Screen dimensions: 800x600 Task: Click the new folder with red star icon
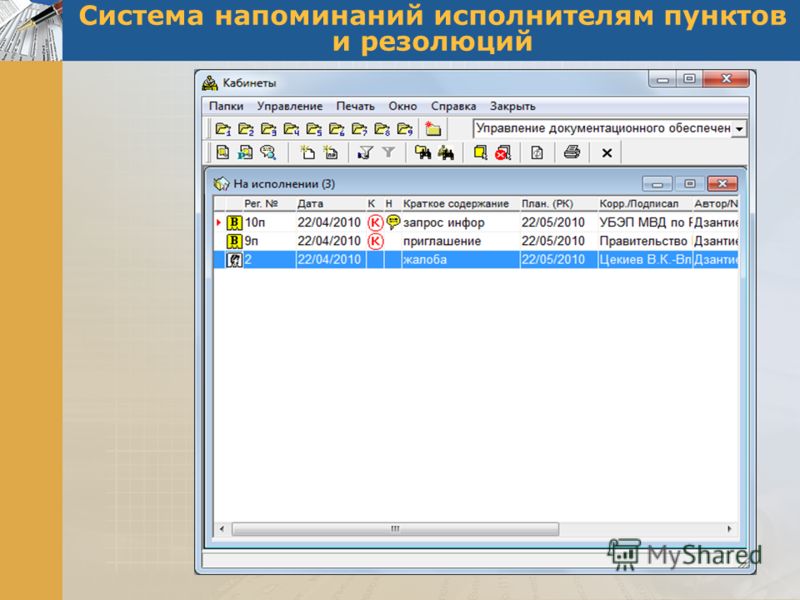click(x=433, y=129)
